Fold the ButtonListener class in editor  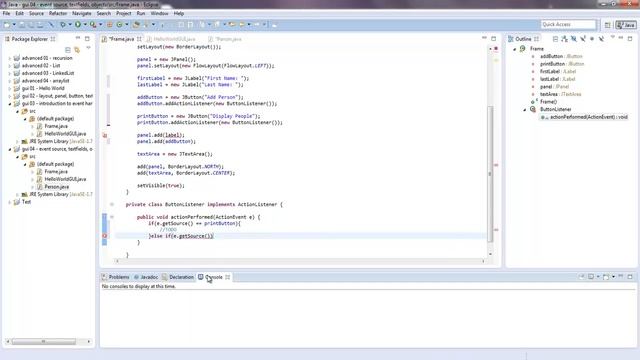[111, 204]
